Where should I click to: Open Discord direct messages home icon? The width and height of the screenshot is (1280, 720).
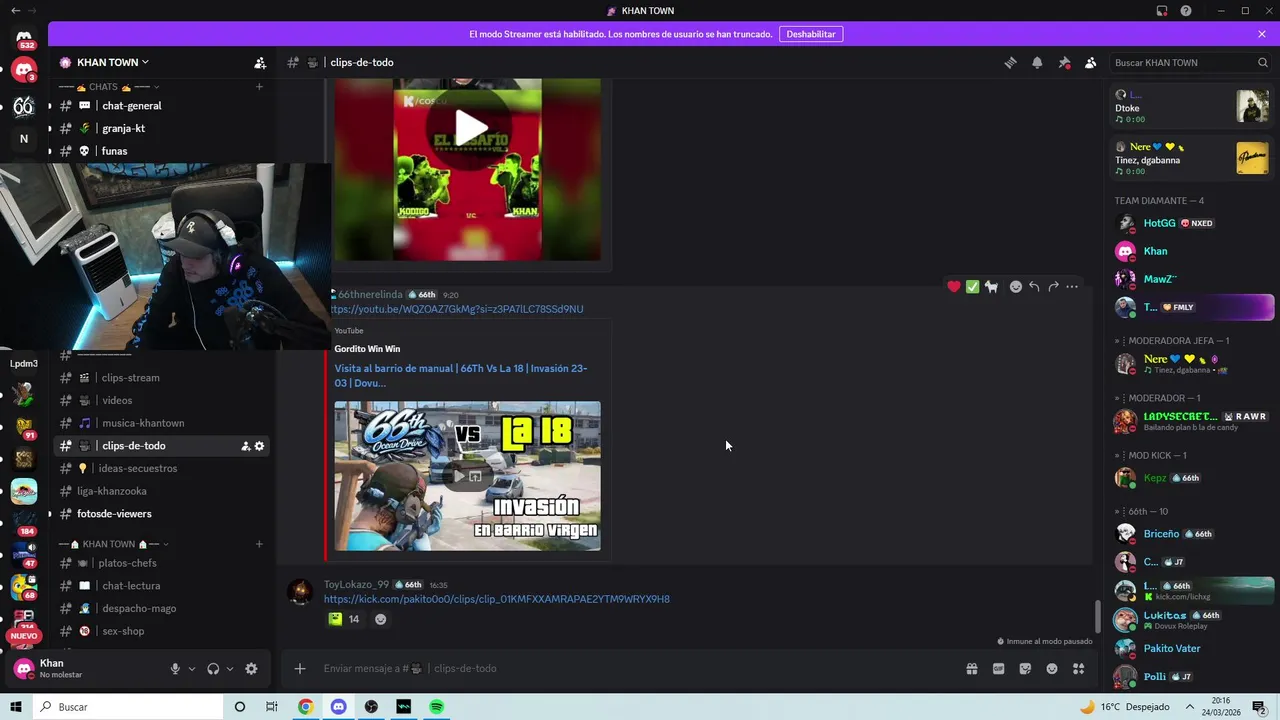[x=24, y=37]
